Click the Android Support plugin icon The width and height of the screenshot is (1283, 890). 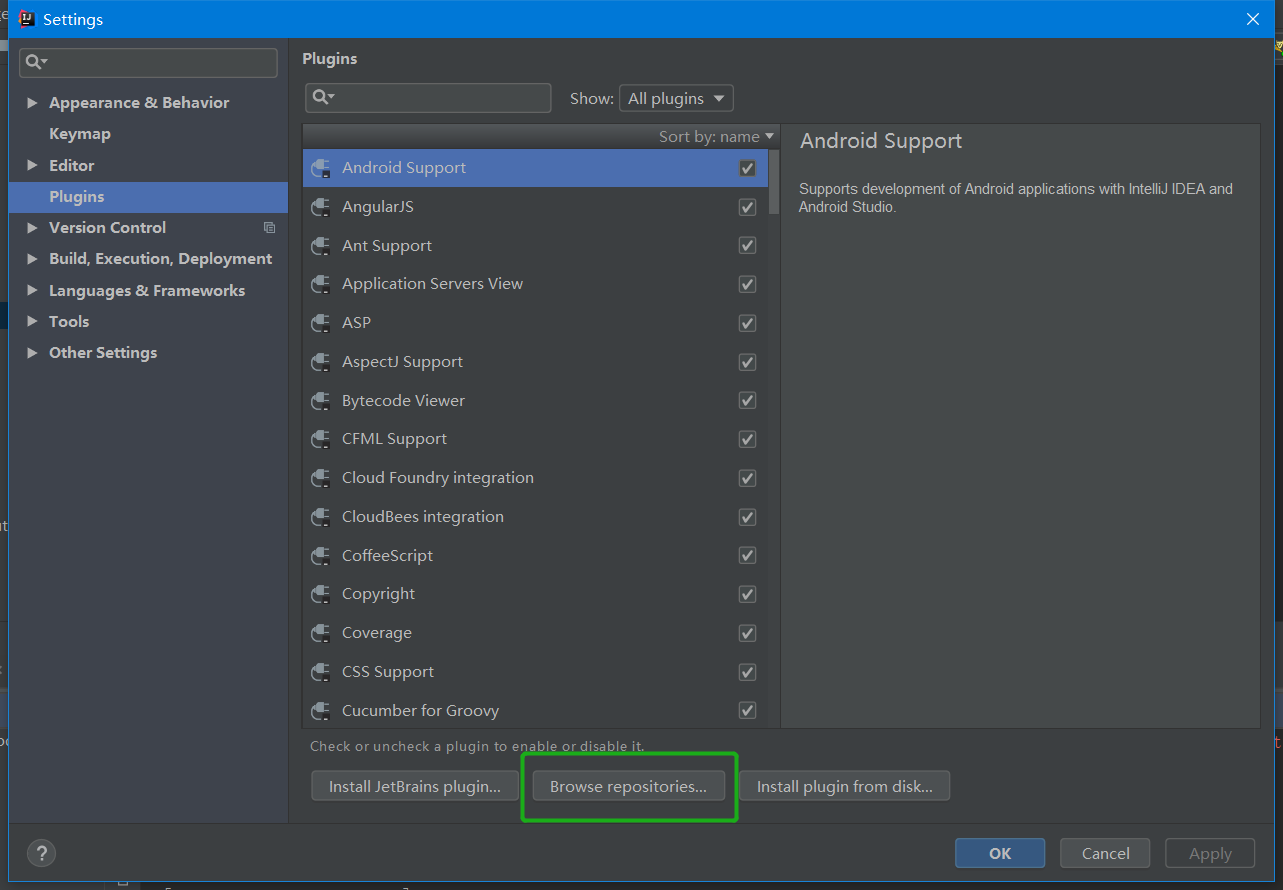click(x=321, y=168)
